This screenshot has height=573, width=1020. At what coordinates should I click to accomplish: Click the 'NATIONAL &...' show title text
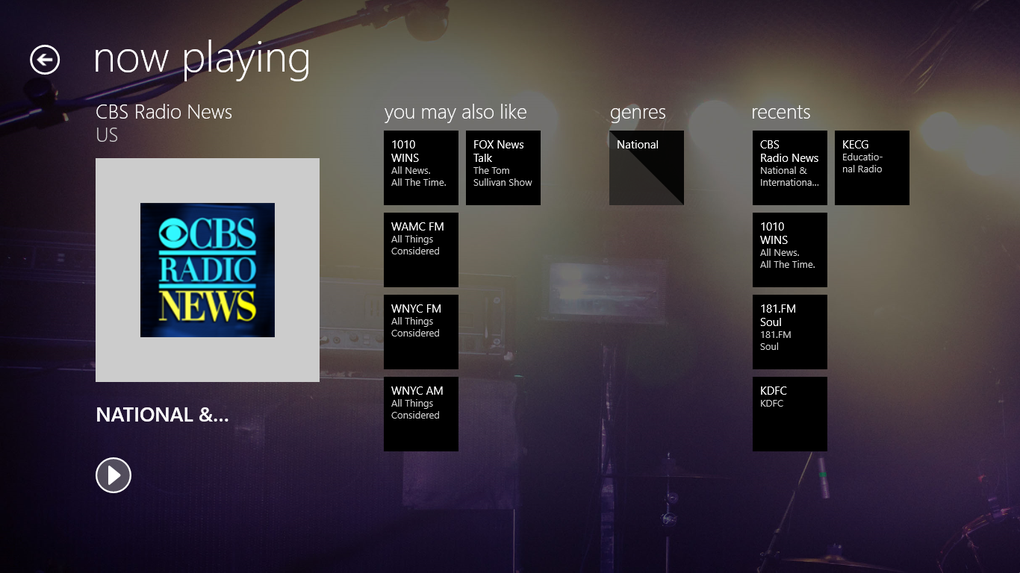point(162,415)
